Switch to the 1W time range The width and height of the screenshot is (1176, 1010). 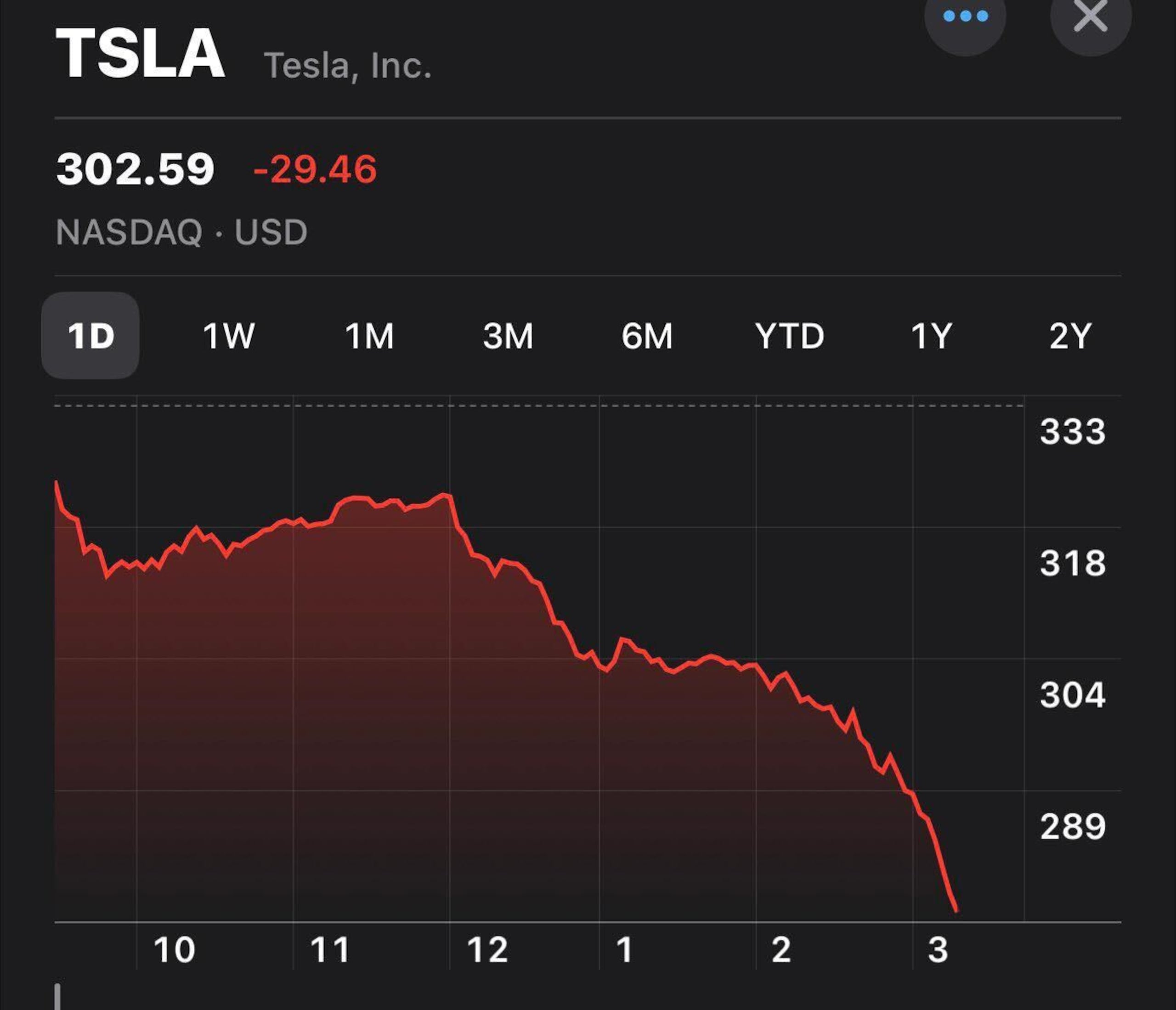click(x=229, y=335)
